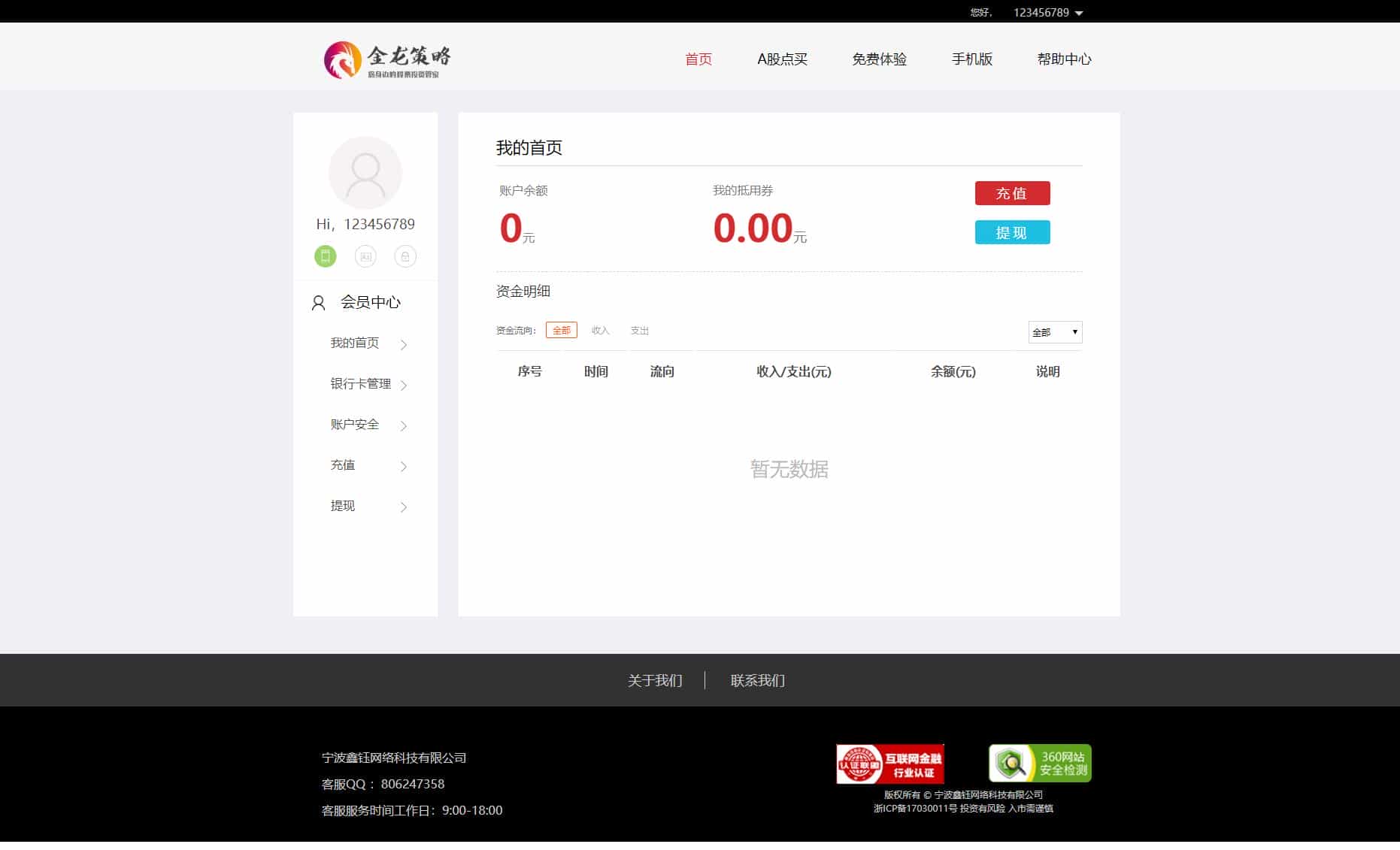
Task: Go to 首页 in the top navigation
Action: (698, 59)
